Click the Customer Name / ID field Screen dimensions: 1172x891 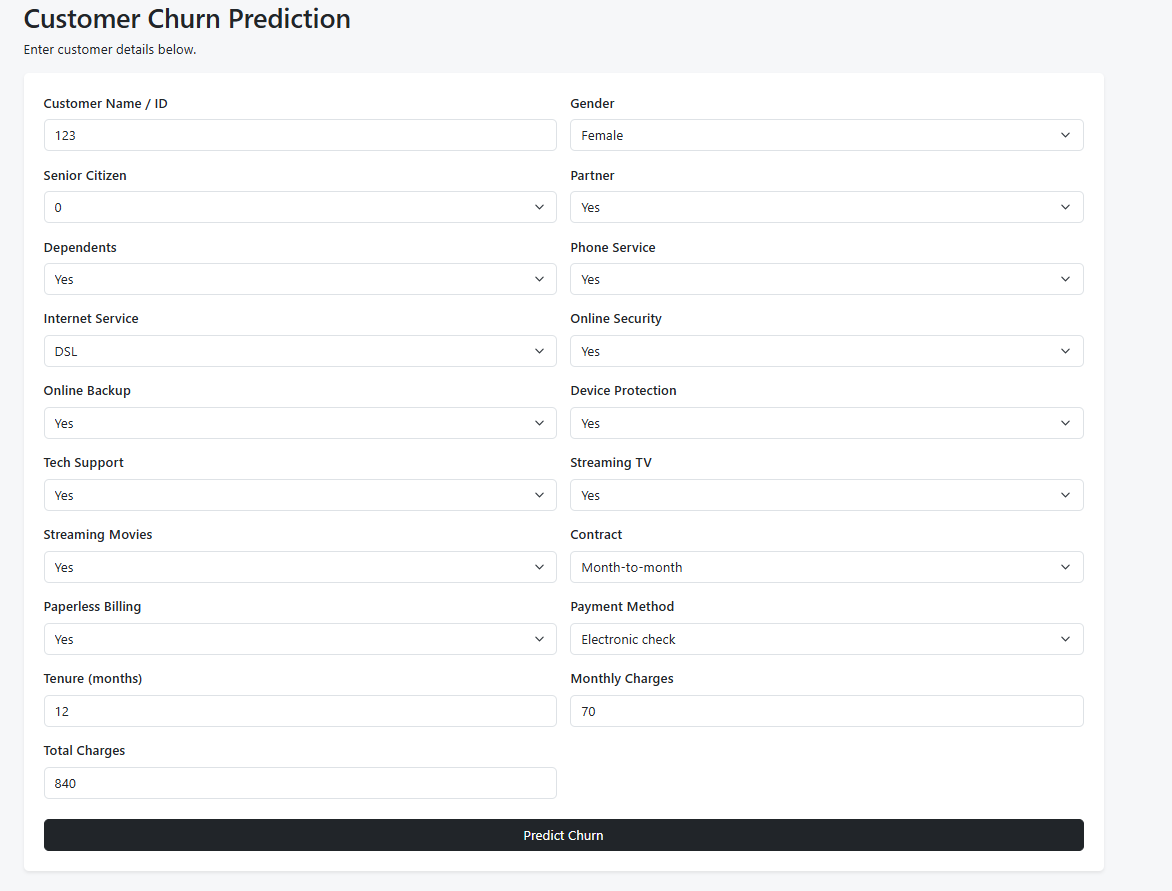300,135
